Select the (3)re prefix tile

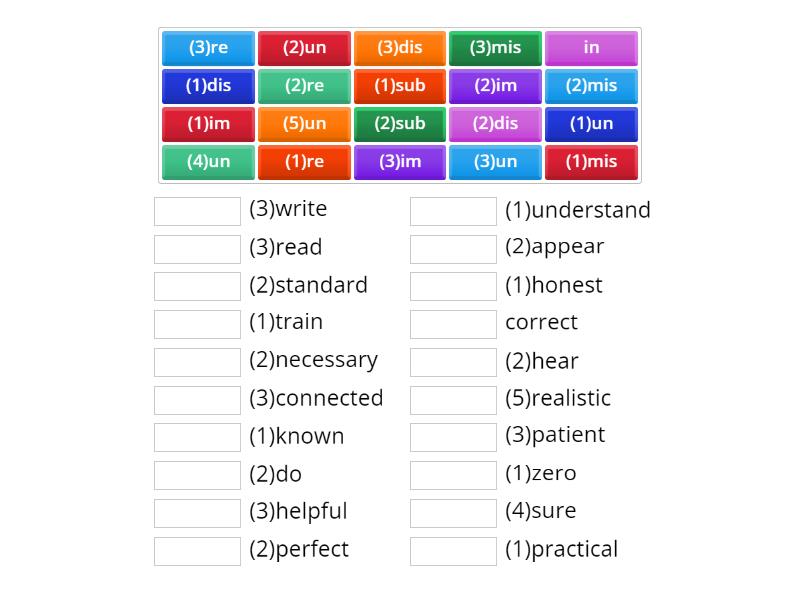click(207, 47)
